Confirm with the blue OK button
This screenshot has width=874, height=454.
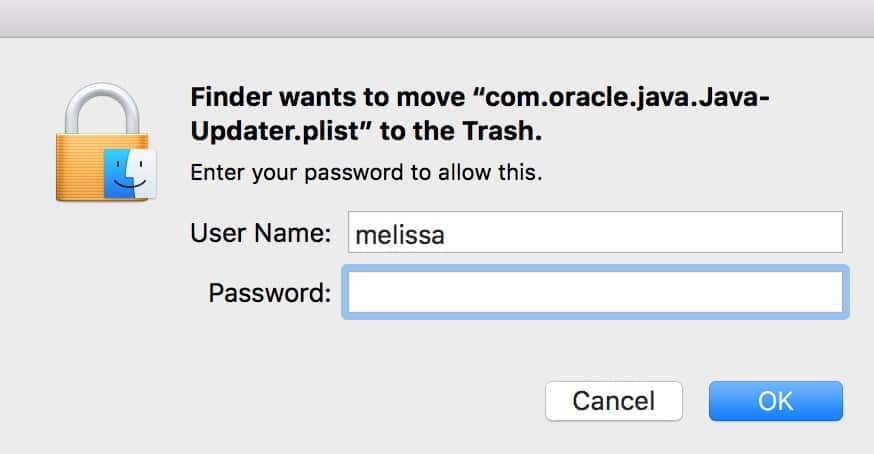[775, 401]
